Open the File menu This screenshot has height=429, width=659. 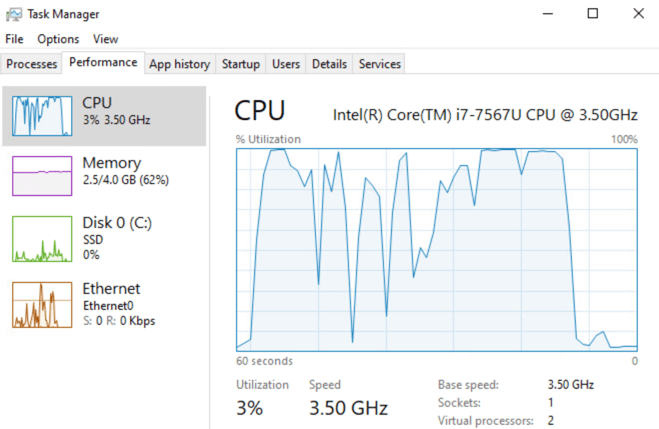(x=14, y=39)
